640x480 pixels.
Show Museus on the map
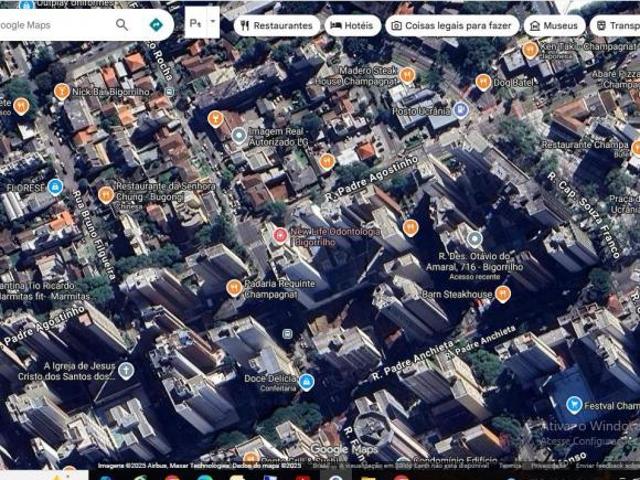(555, 25)
